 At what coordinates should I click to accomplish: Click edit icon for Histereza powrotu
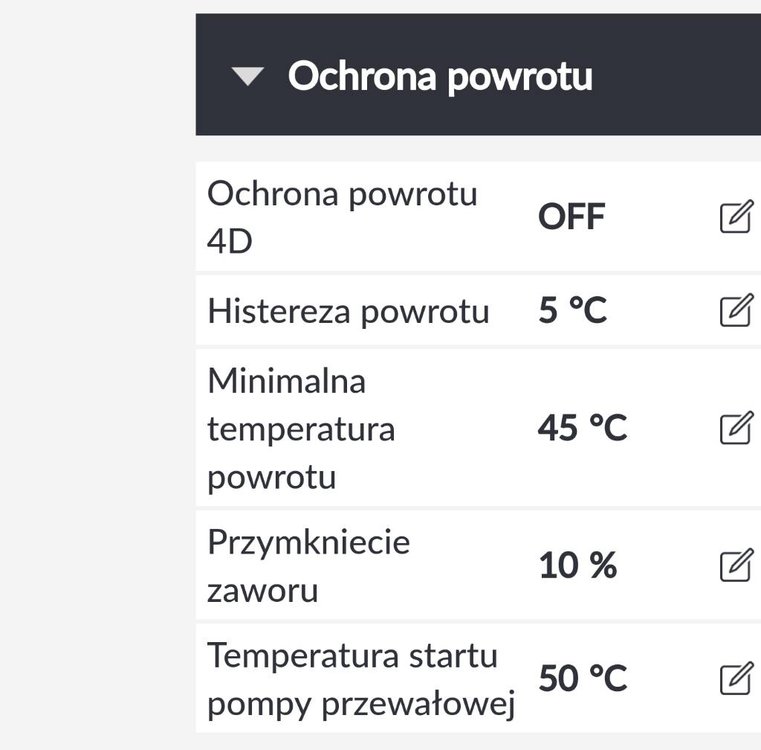[735, 311]
